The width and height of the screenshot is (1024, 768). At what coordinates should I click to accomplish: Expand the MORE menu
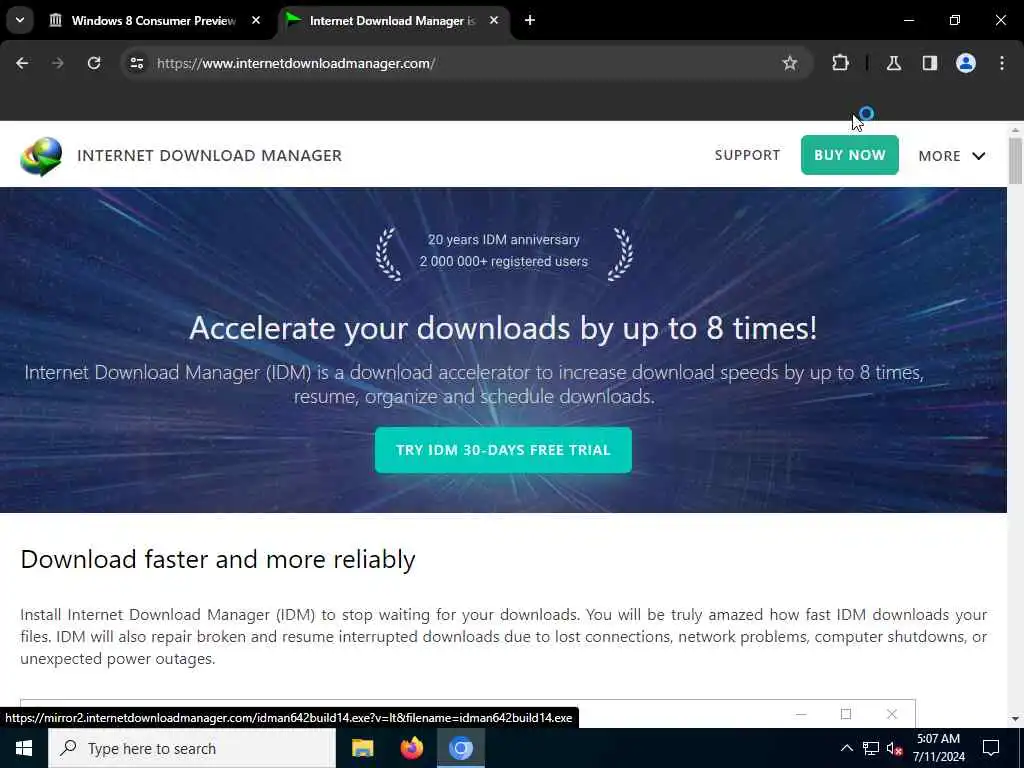(x=952, y=156)
